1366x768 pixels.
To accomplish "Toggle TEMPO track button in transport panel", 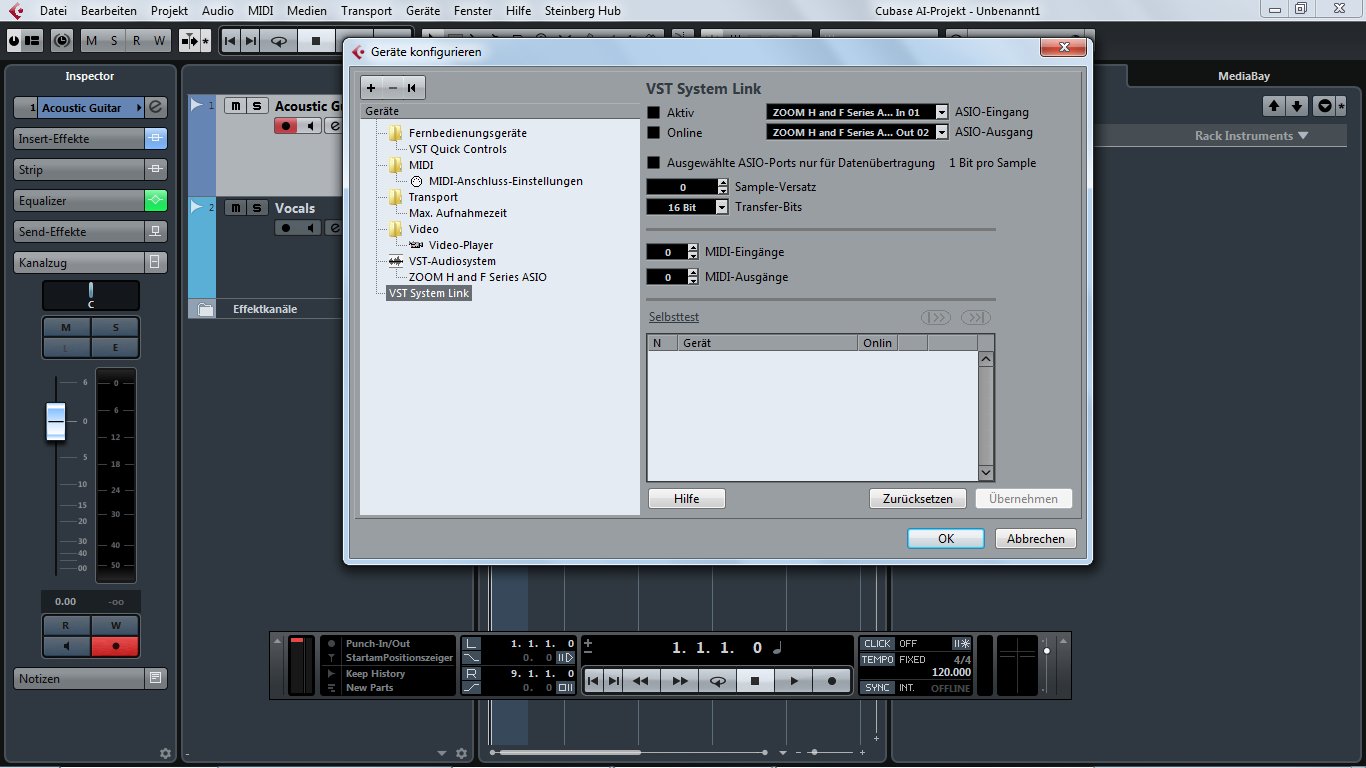I will (x=877, y=660).
